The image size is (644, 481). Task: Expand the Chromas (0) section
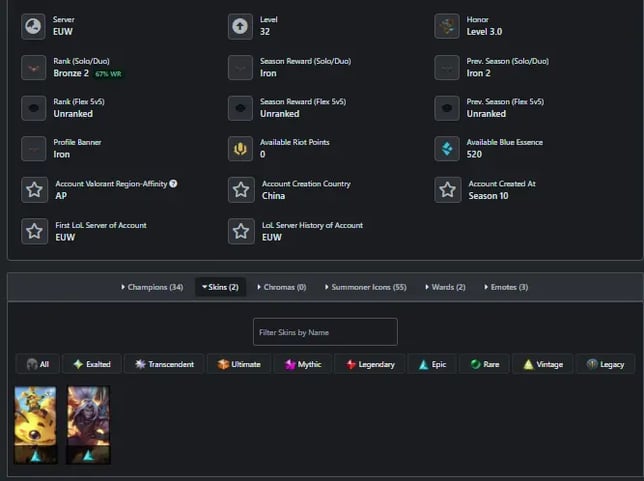tap(281, 288)
